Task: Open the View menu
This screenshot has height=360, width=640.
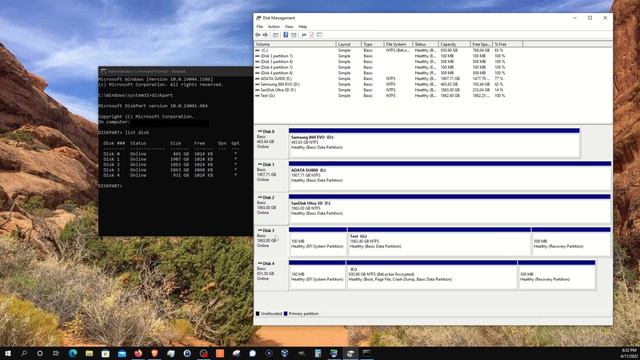Action: (x=289, y=27)
